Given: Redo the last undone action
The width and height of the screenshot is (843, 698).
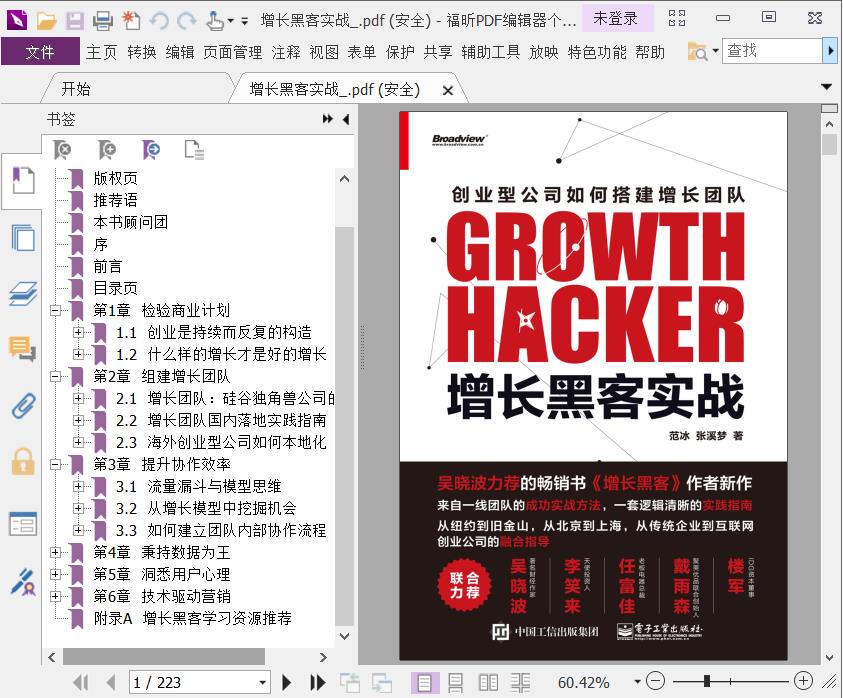Looking at the screenshot, I should click(x=187, y=20).
